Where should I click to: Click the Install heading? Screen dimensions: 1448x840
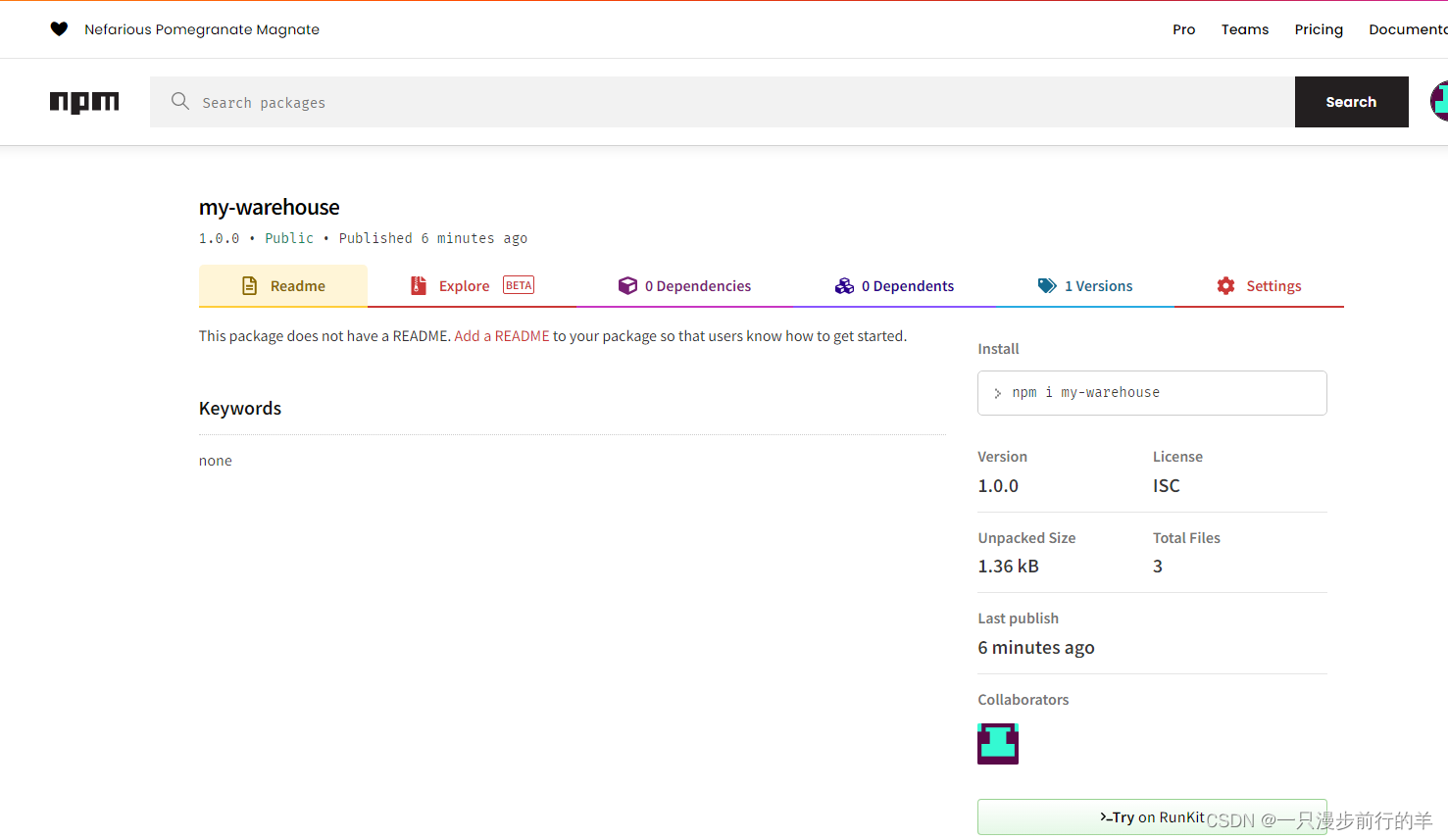click(x=998, y=349)
